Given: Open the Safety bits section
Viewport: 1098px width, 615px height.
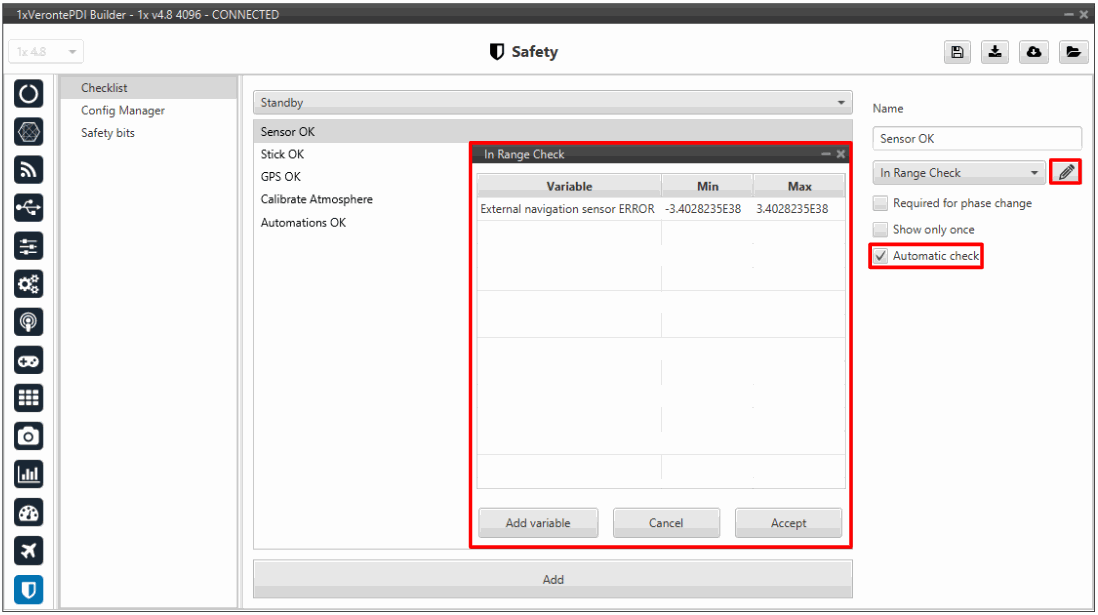Looking at the screenshot, I should (x=108, y=133).
